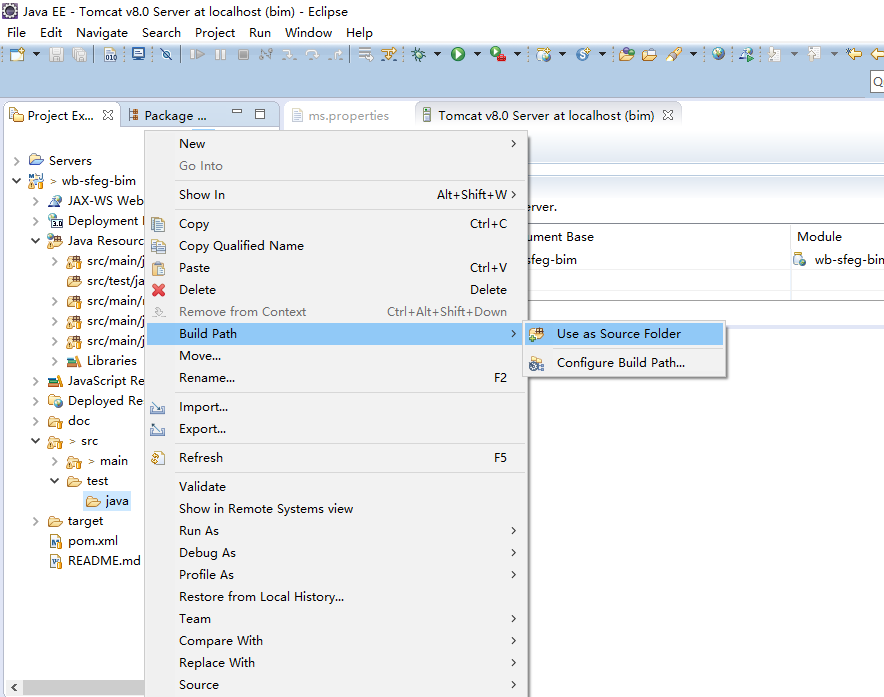Switch to the Package Explorer tab

click(167, 116)
